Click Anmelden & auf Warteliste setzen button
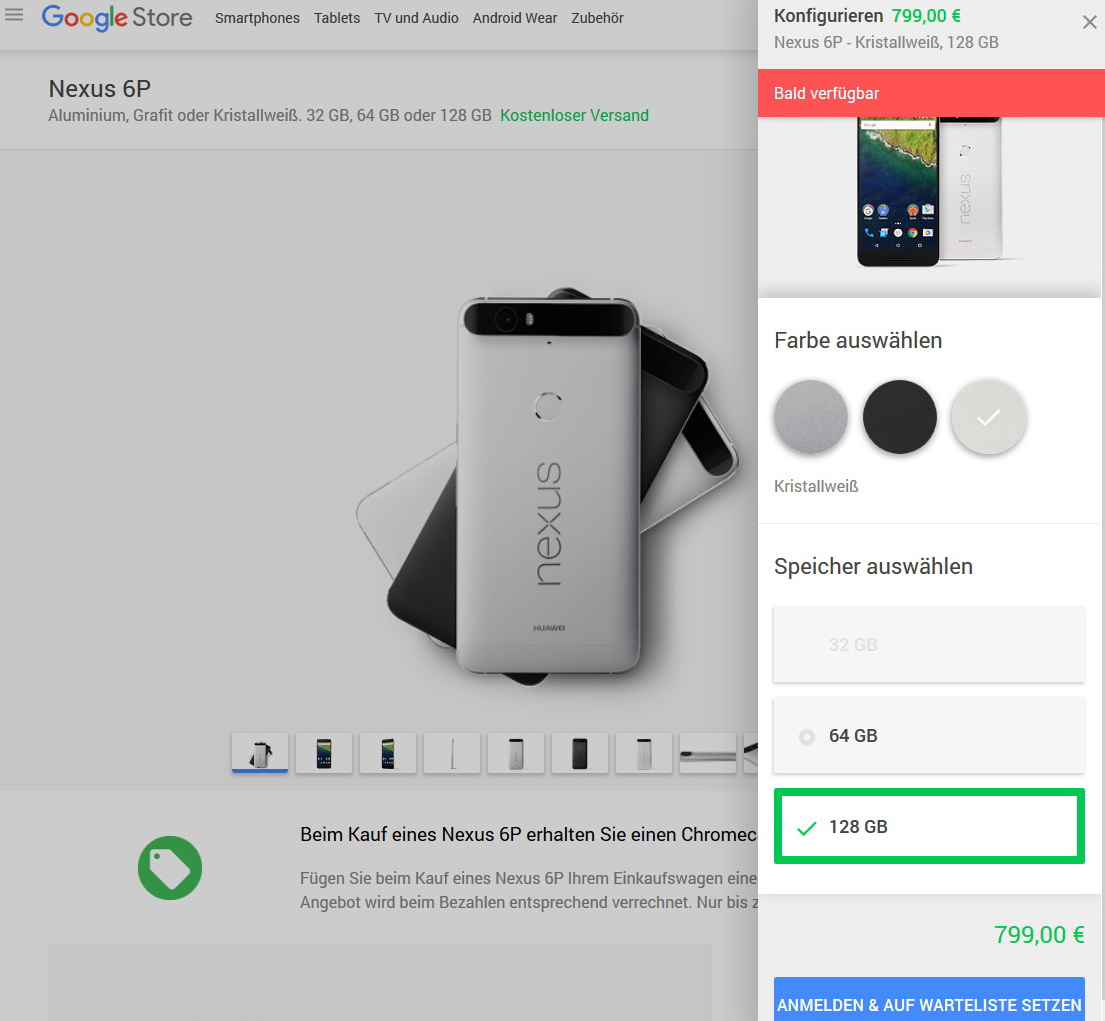 tap(929, 1001)
